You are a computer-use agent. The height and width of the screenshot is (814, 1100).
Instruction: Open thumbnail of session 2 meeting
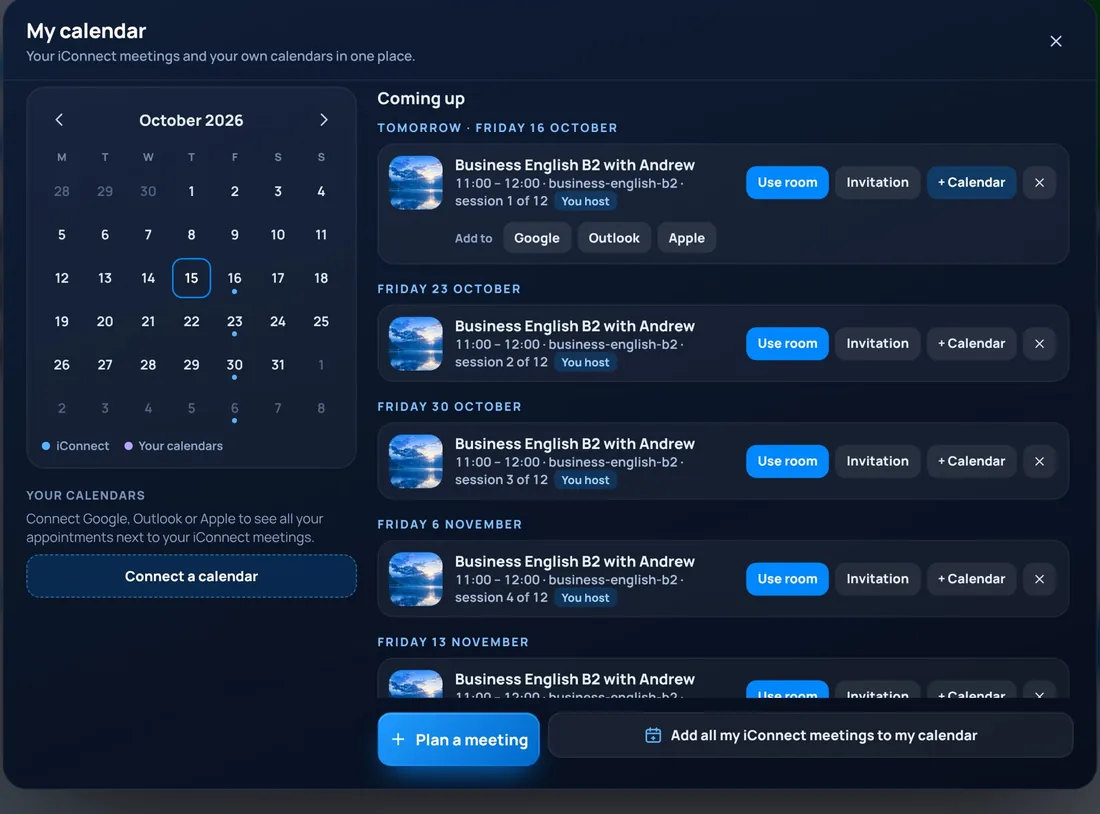[x=416, y=344]
